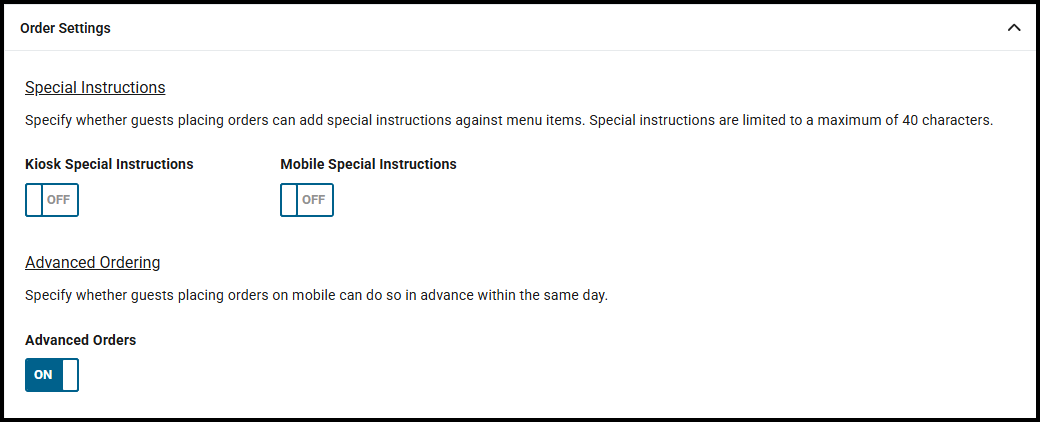Disable the Advanced Orders toggle
Viewport: 1040px width, 422px height.
click(x=52, y=375)
